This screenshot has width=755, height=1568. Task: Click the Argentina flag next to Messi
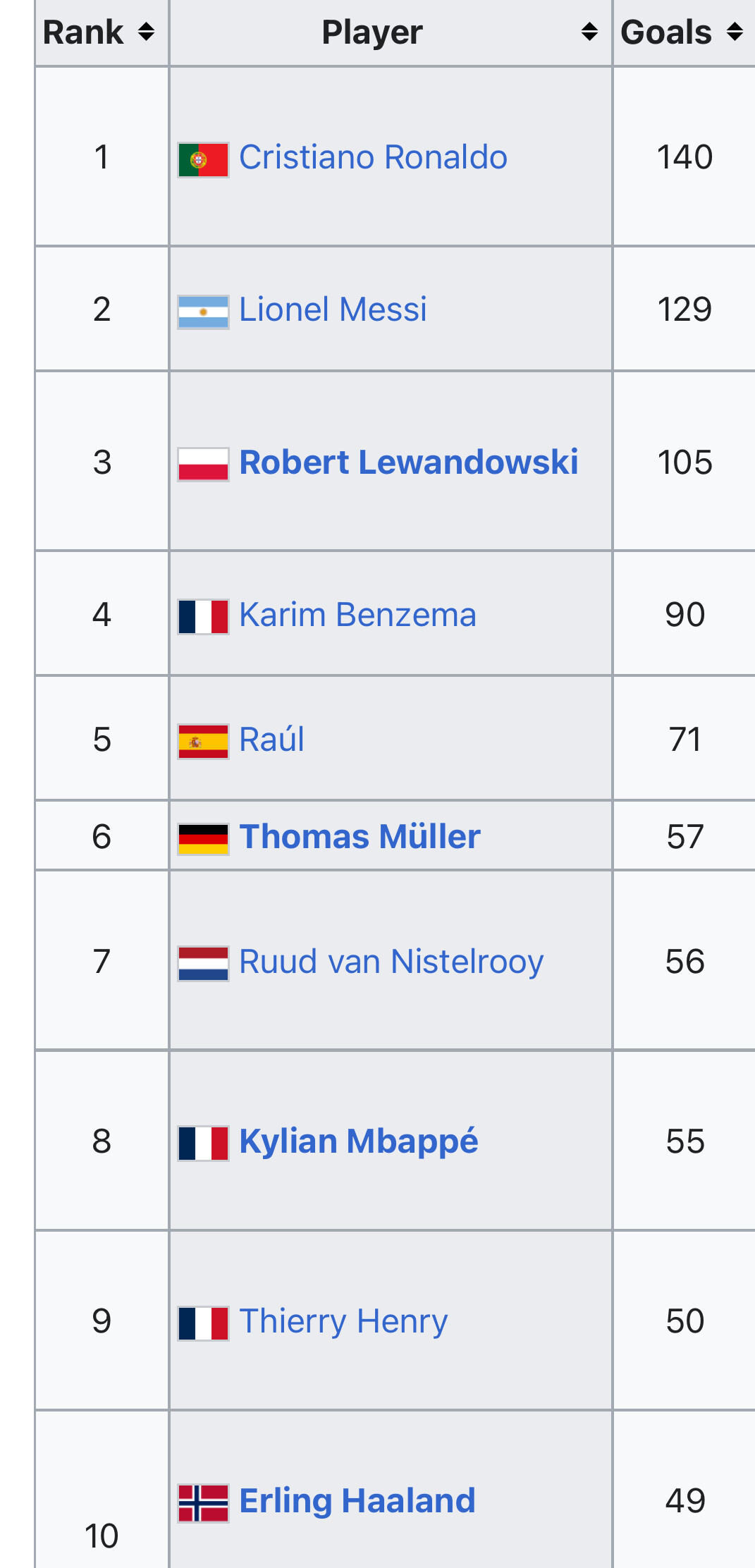(x=203, y=312)
